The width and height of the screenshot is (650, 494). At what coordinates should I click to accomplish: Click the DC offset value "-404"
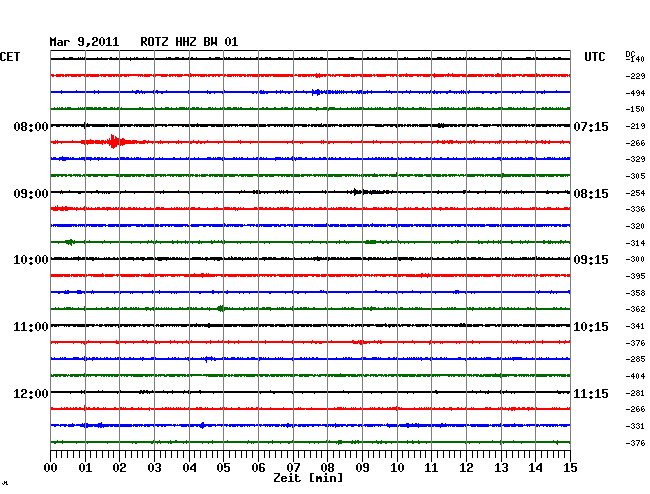click(x=635, y=376)
